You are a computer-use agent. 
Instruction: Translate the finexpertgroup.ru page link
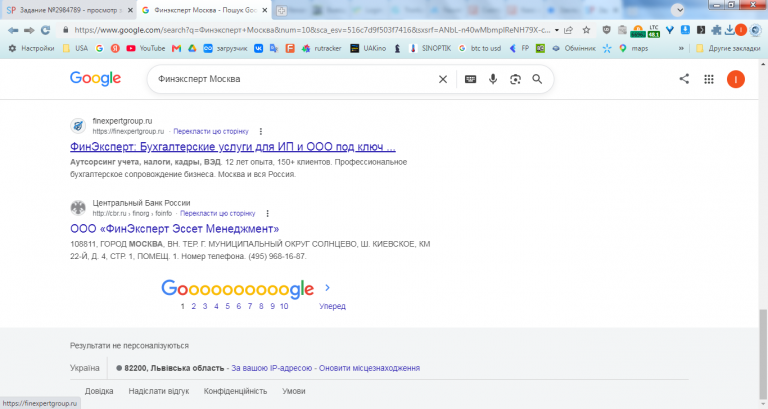tap(211, 131)
